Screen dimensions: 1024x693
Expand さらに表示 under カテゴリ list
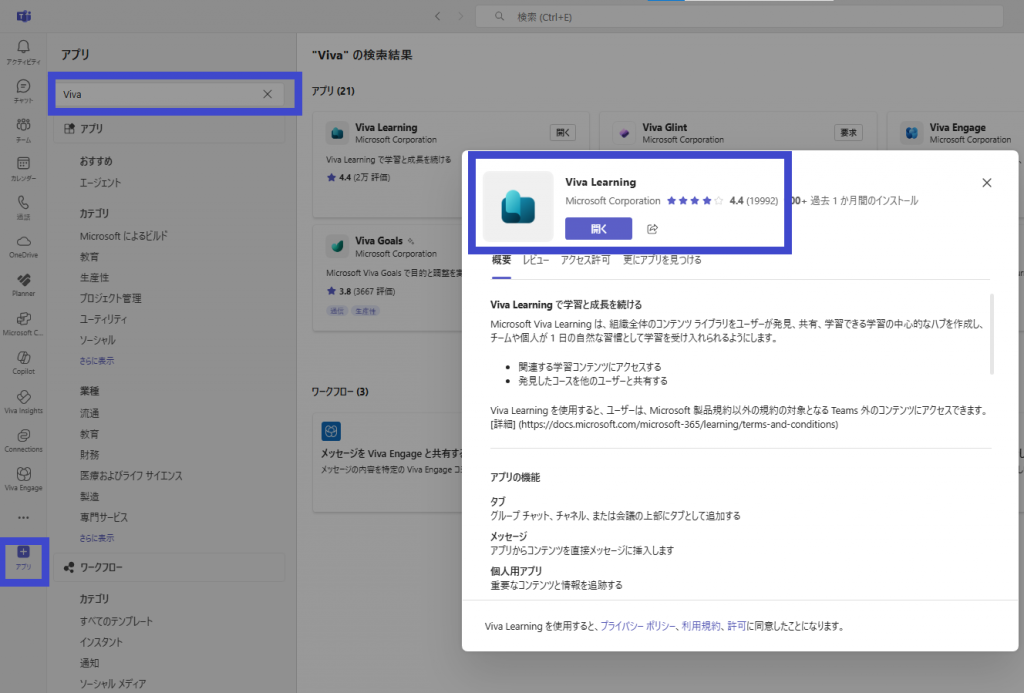point(97,360)
